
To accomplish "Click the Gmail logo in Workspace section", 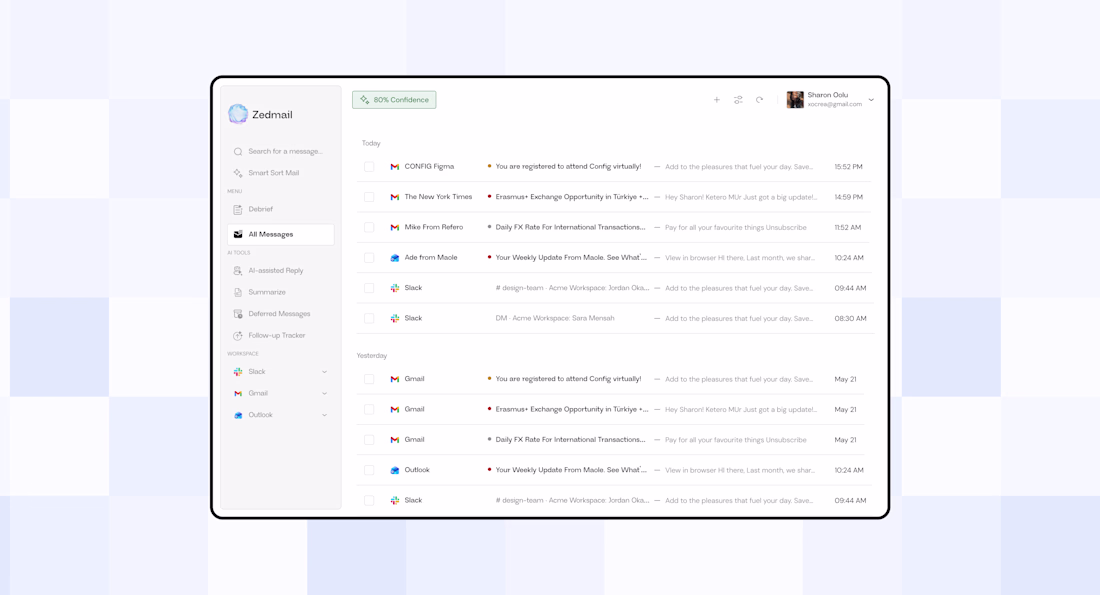I will 238,394.
